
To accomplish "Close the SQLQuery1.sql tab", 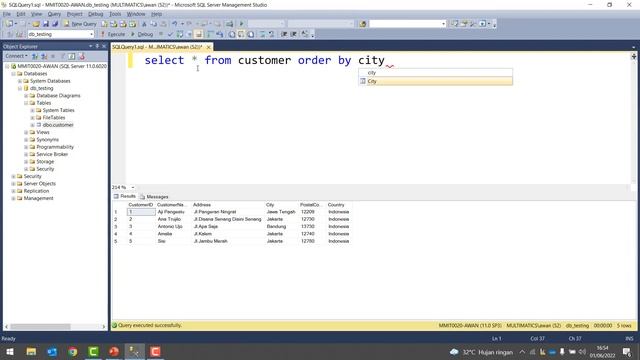I will (209, 47).
